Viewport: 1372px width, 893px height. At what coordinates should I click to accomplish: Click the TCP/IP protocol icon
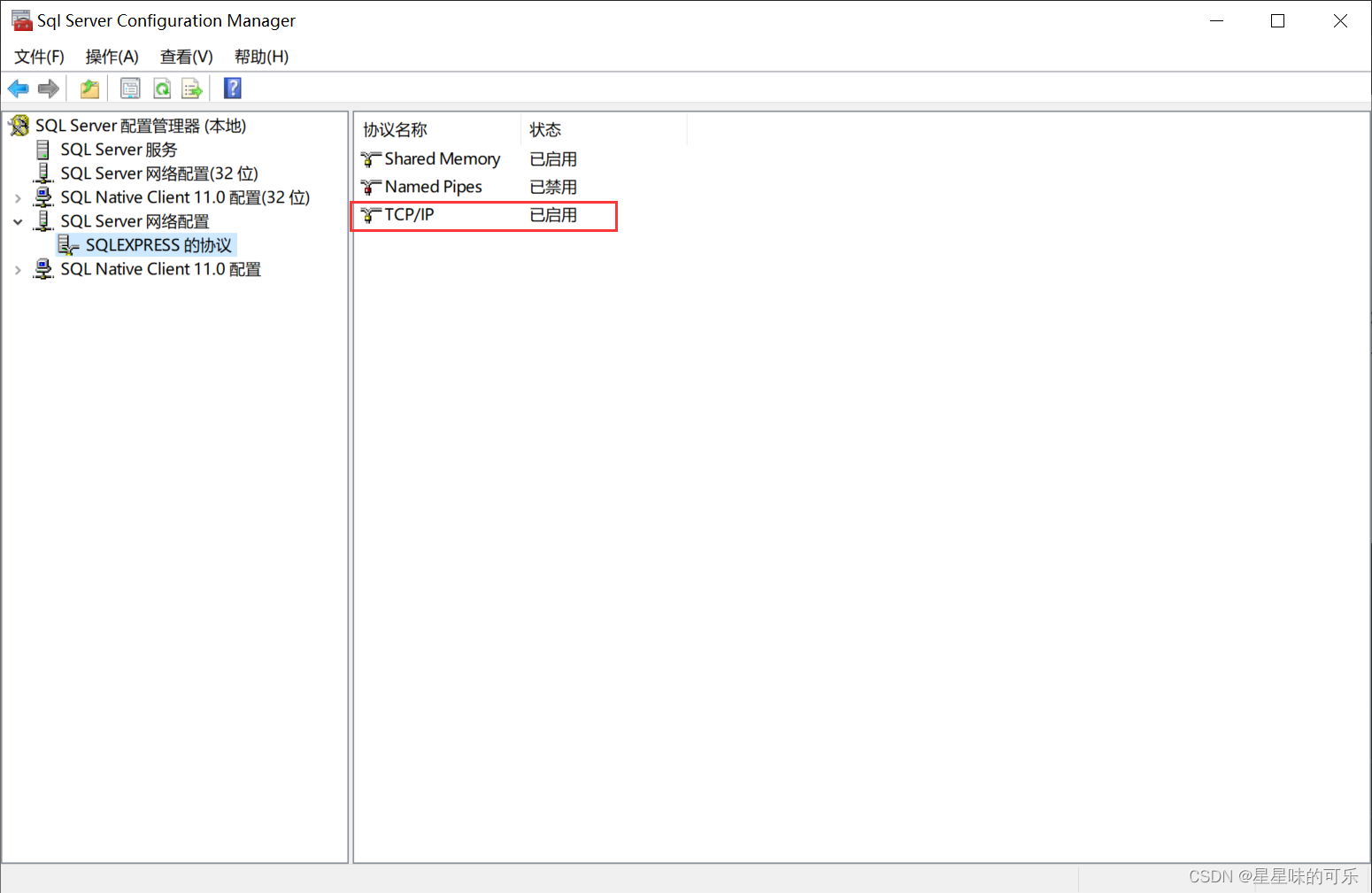pyautogui.click(x=371, y=215)
